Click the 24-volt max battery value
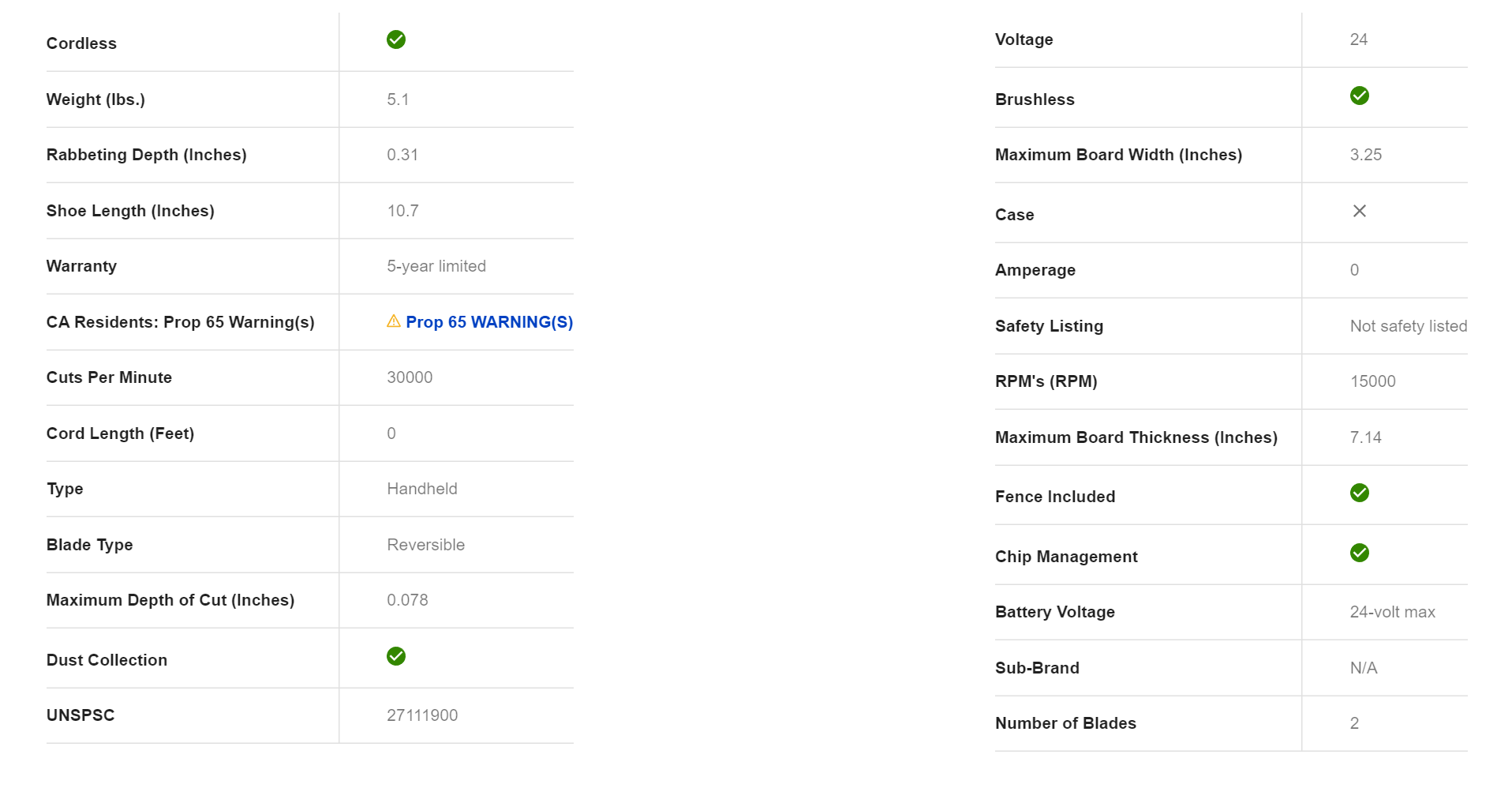 click(1392, 612)
